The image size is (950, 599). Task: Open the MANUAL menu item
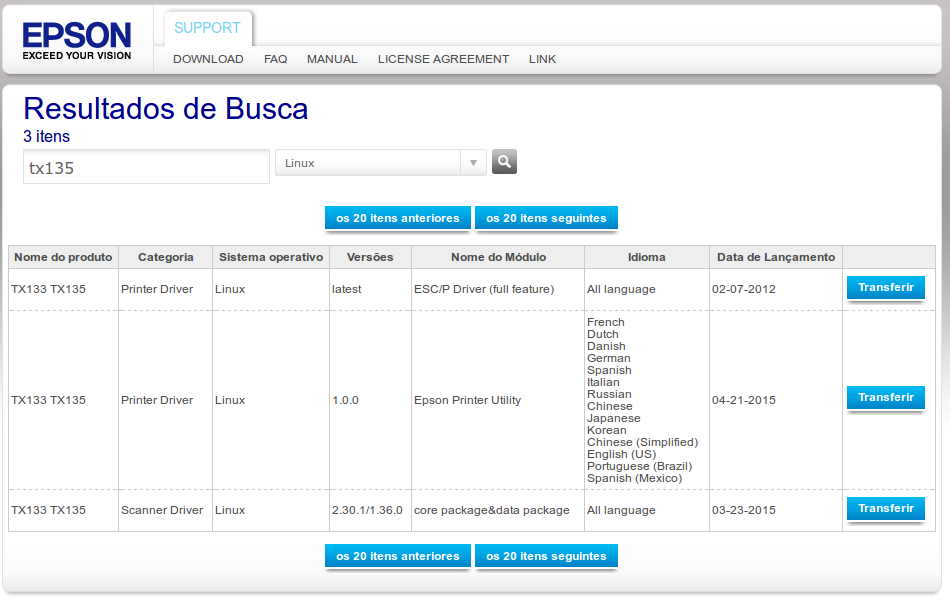(x=332, y=59)
